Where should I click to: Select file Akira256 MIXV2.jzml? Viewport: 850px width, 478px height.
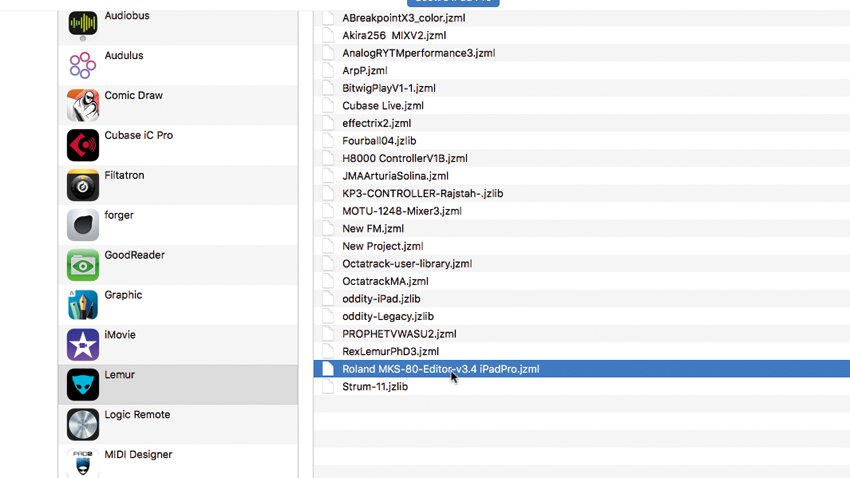[x=394, y=35]
